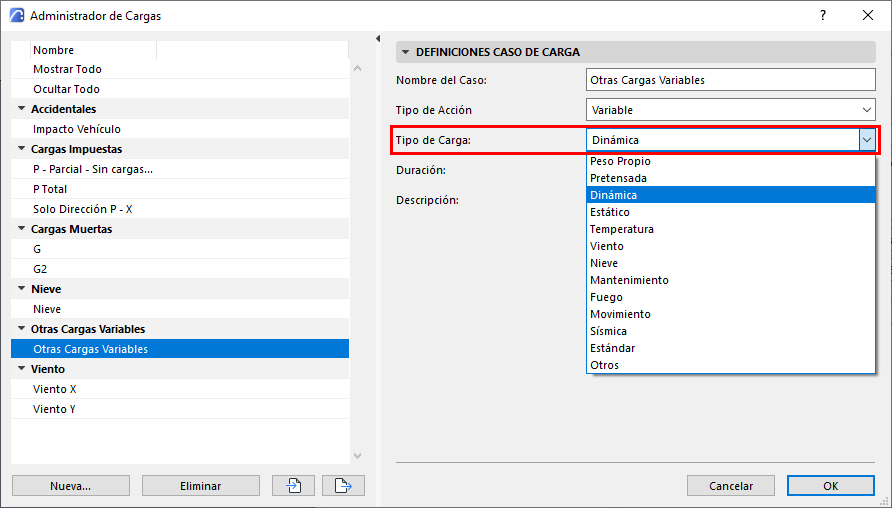Click the Eliminar button
This screenshot has height=508, width=892.
(x=200, y=486)
